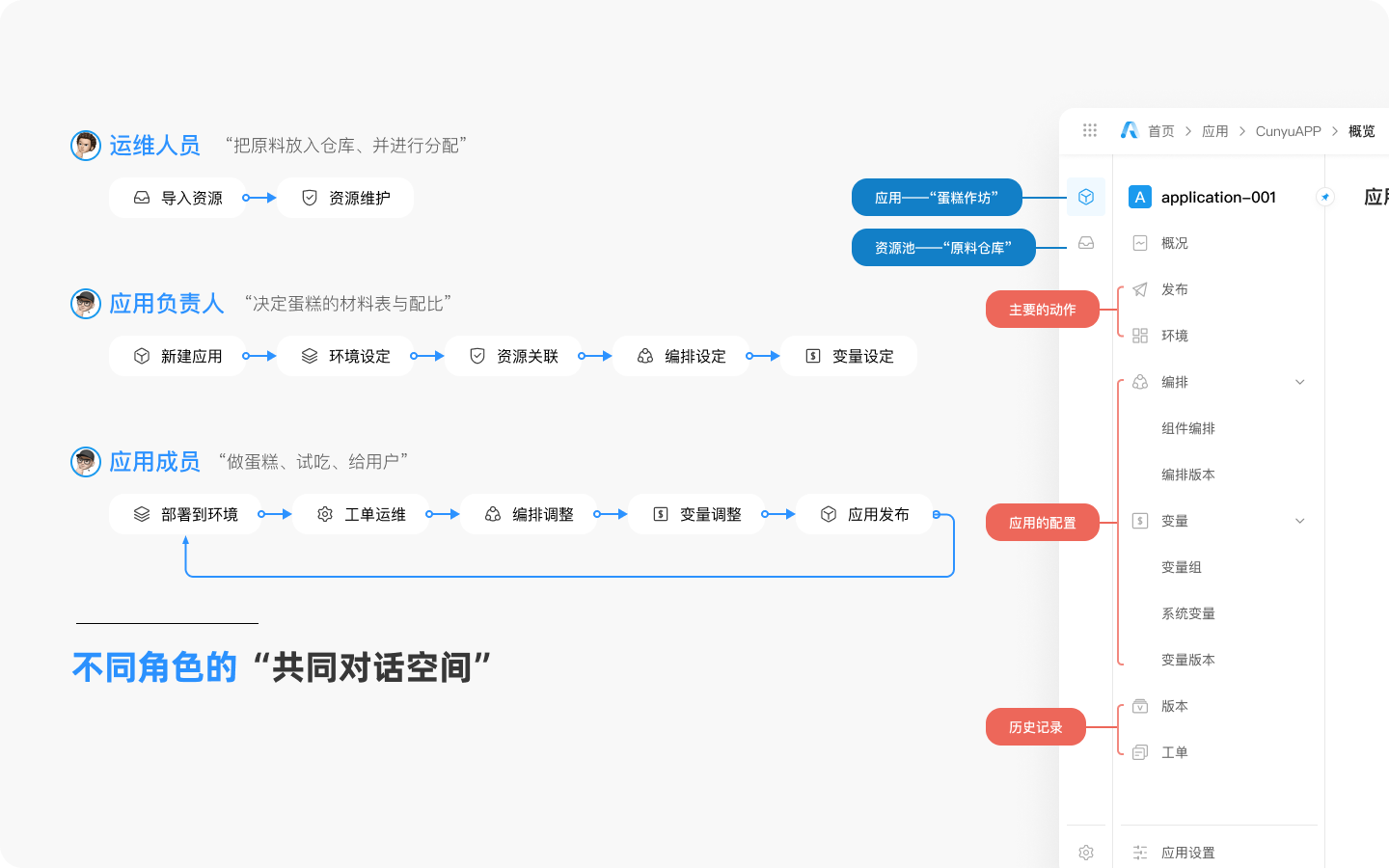Click the 应用设置 sliders icon

click(x=1140, y=853)
